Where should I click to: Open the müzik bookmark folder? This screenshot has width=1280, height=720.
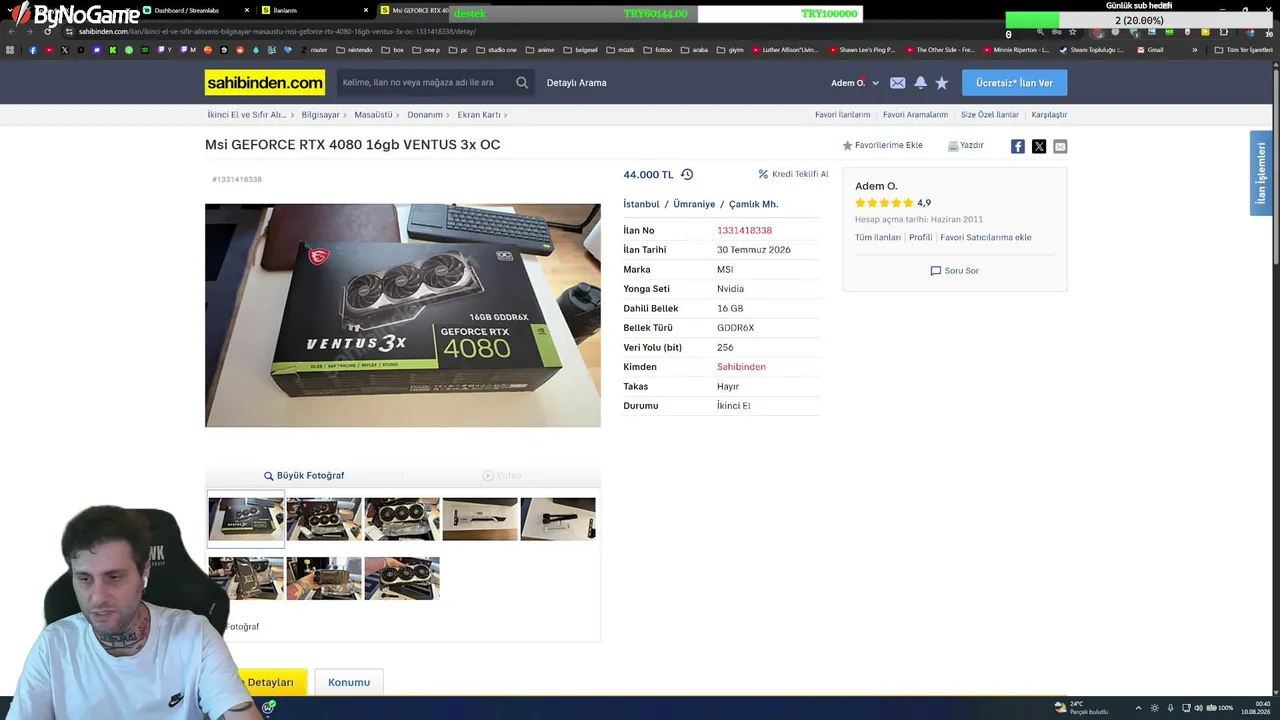click(x=620, y=50)
